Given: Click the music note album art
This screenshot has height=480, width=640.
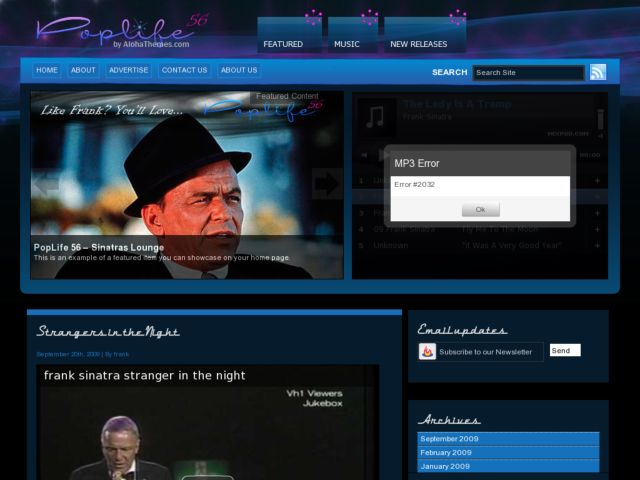Looking at the screenshot, I should (x=375, y=117).
